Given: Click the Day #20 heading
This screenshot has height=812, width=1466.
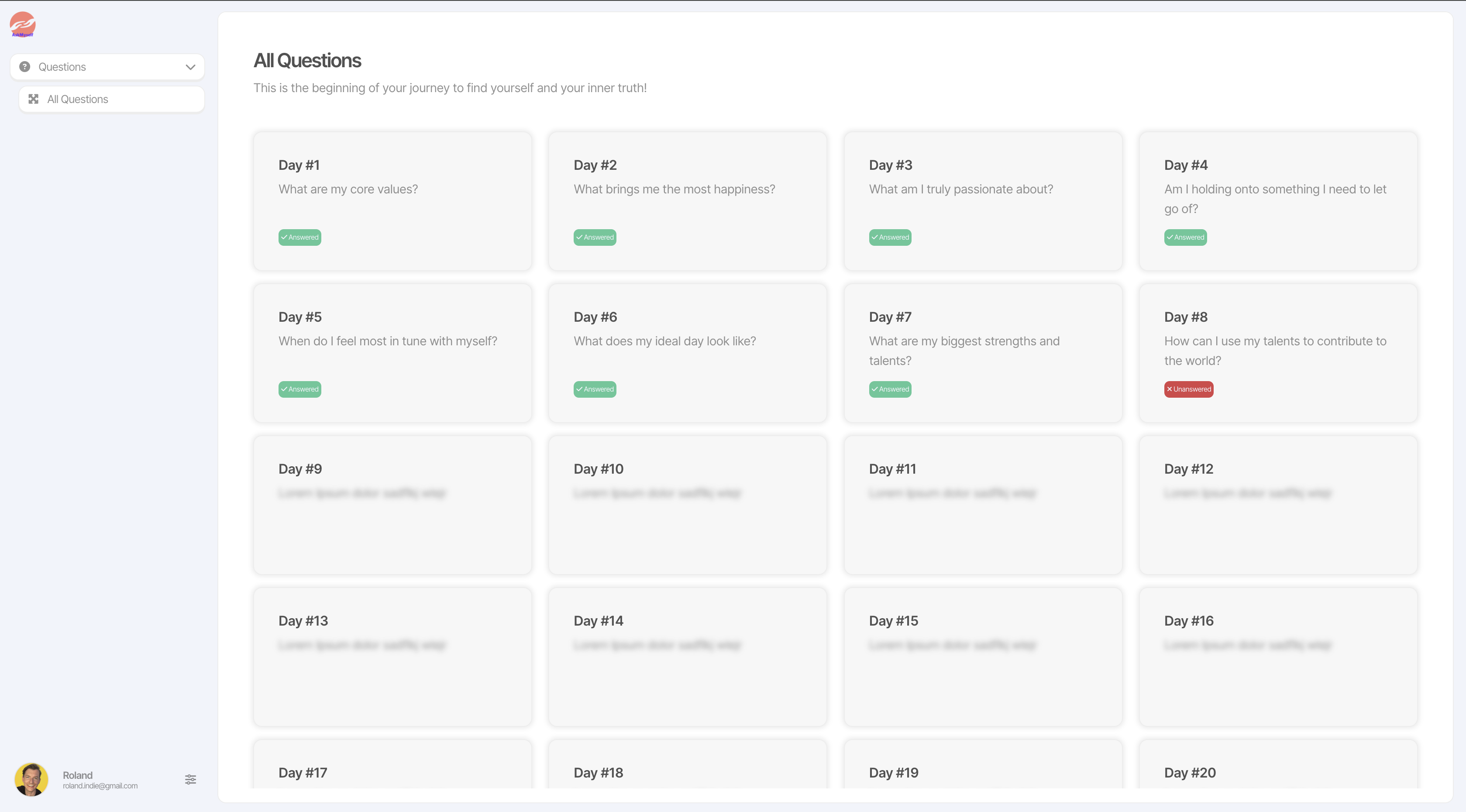Looking at the screenshot, I should [x=1190, y=773].
